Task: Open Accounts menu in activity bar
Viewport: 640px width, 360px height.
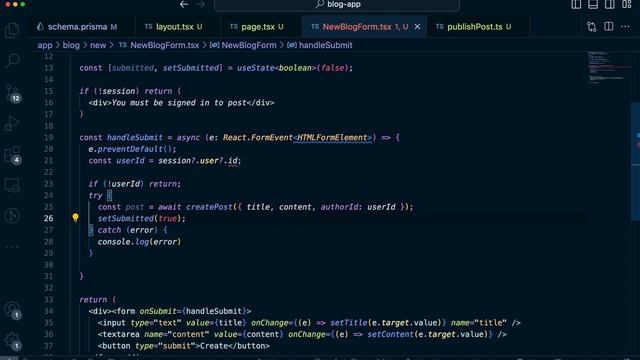Action: coord(12,311)
